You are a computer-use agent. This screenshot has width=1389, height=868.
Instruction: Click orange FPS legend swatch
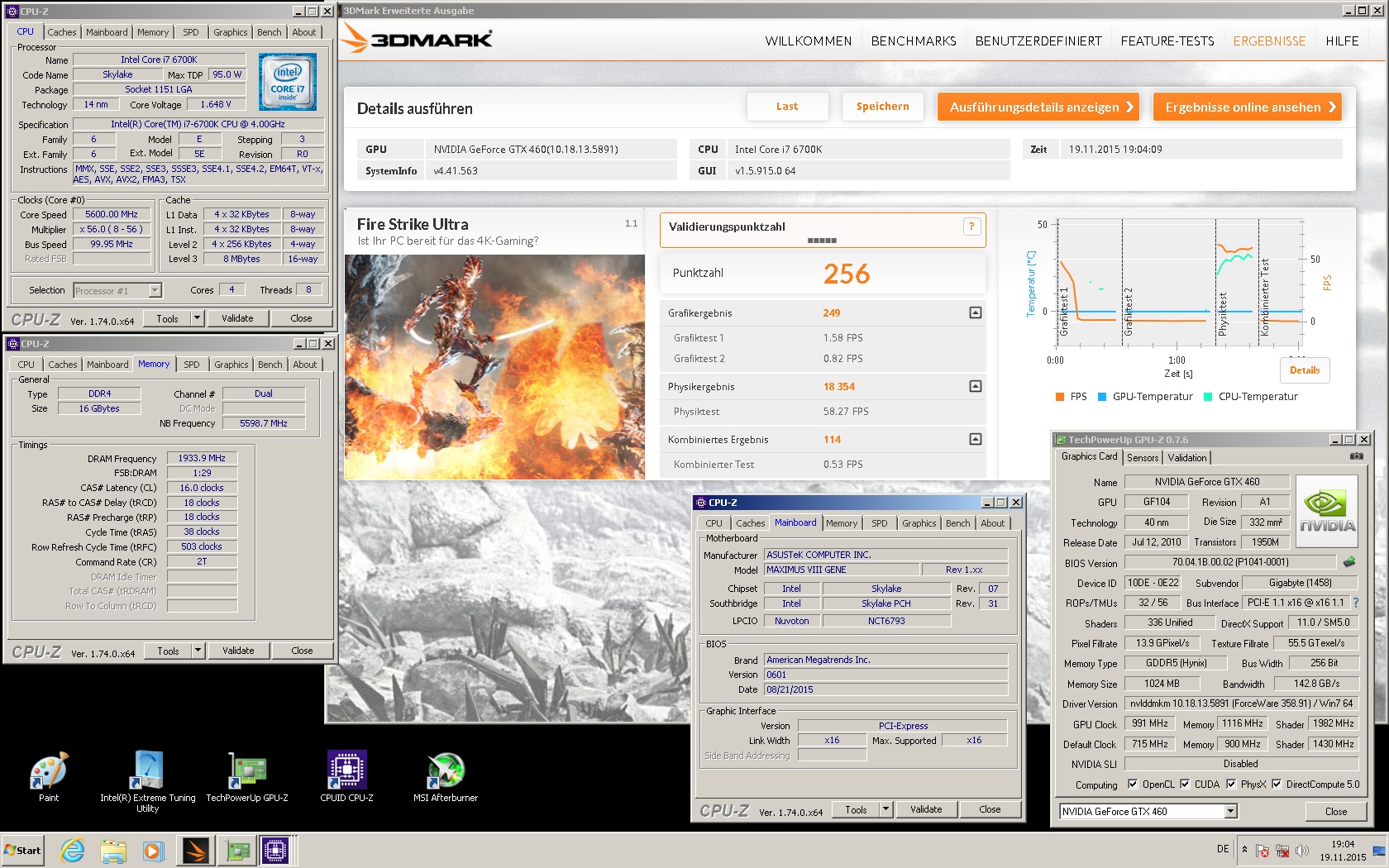1060,397
